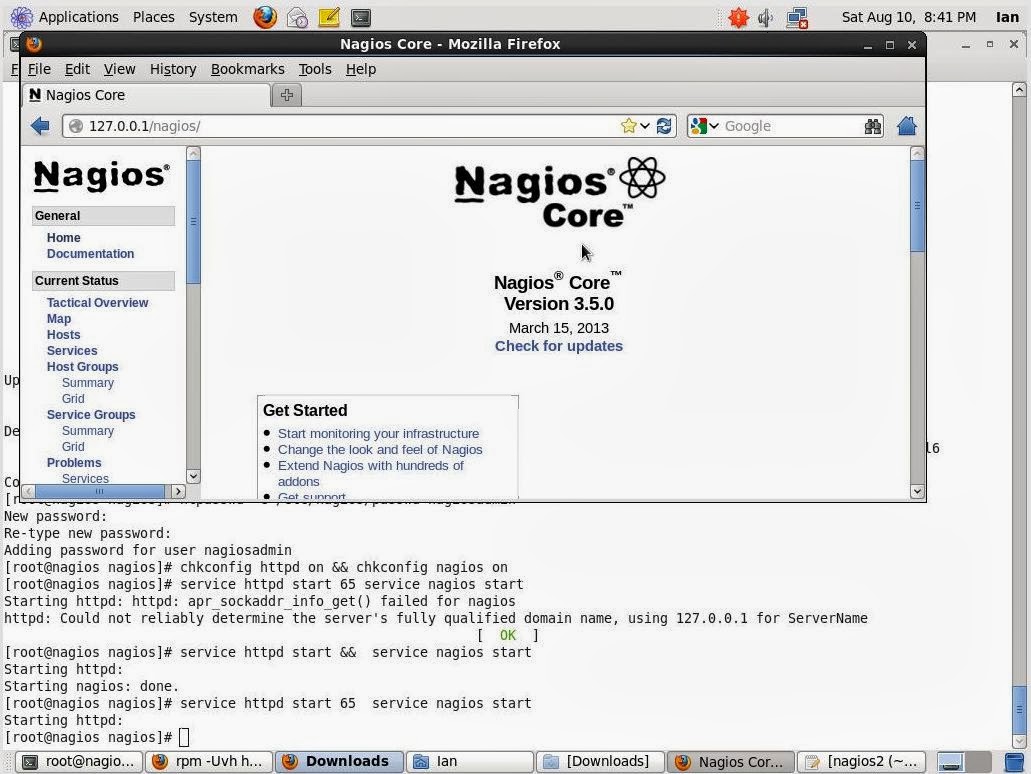Open the mail client panel icon
The height and width of the screenshot is (774, 1031).
[x=297, y=18]
